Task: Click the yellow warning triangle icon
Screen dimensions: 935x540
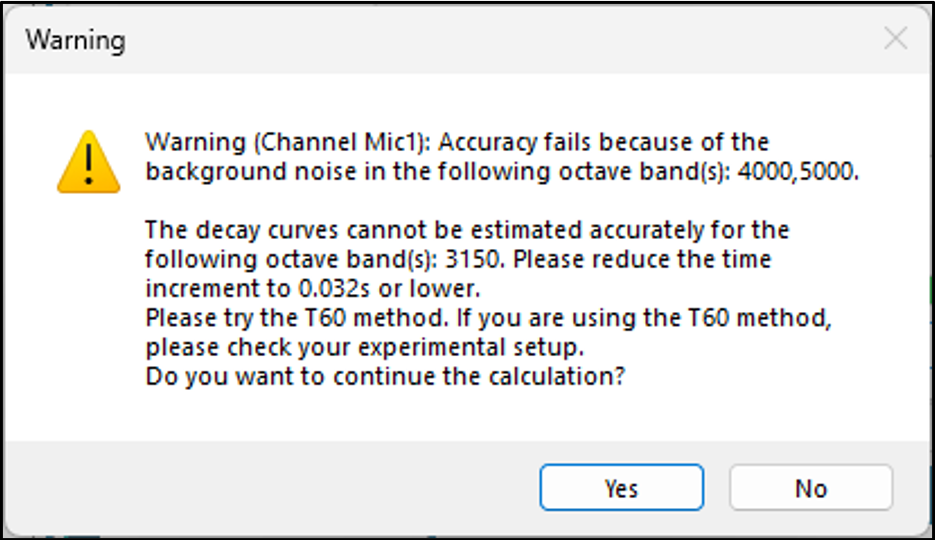Action: (x=90, y=161)
